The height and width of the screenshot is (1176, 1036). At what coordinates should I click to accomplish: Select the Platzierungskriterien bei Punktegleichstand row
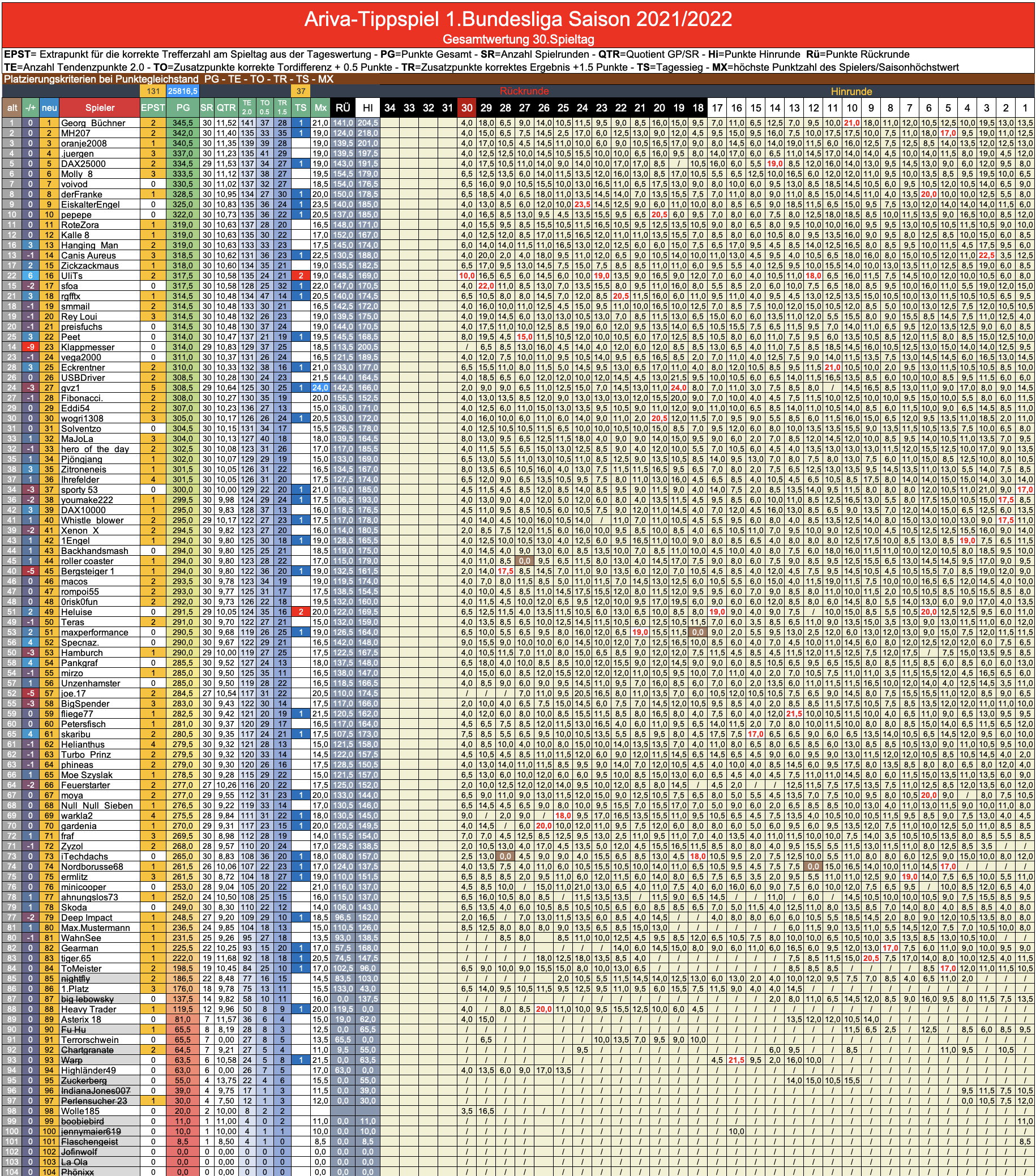(517, 79)
